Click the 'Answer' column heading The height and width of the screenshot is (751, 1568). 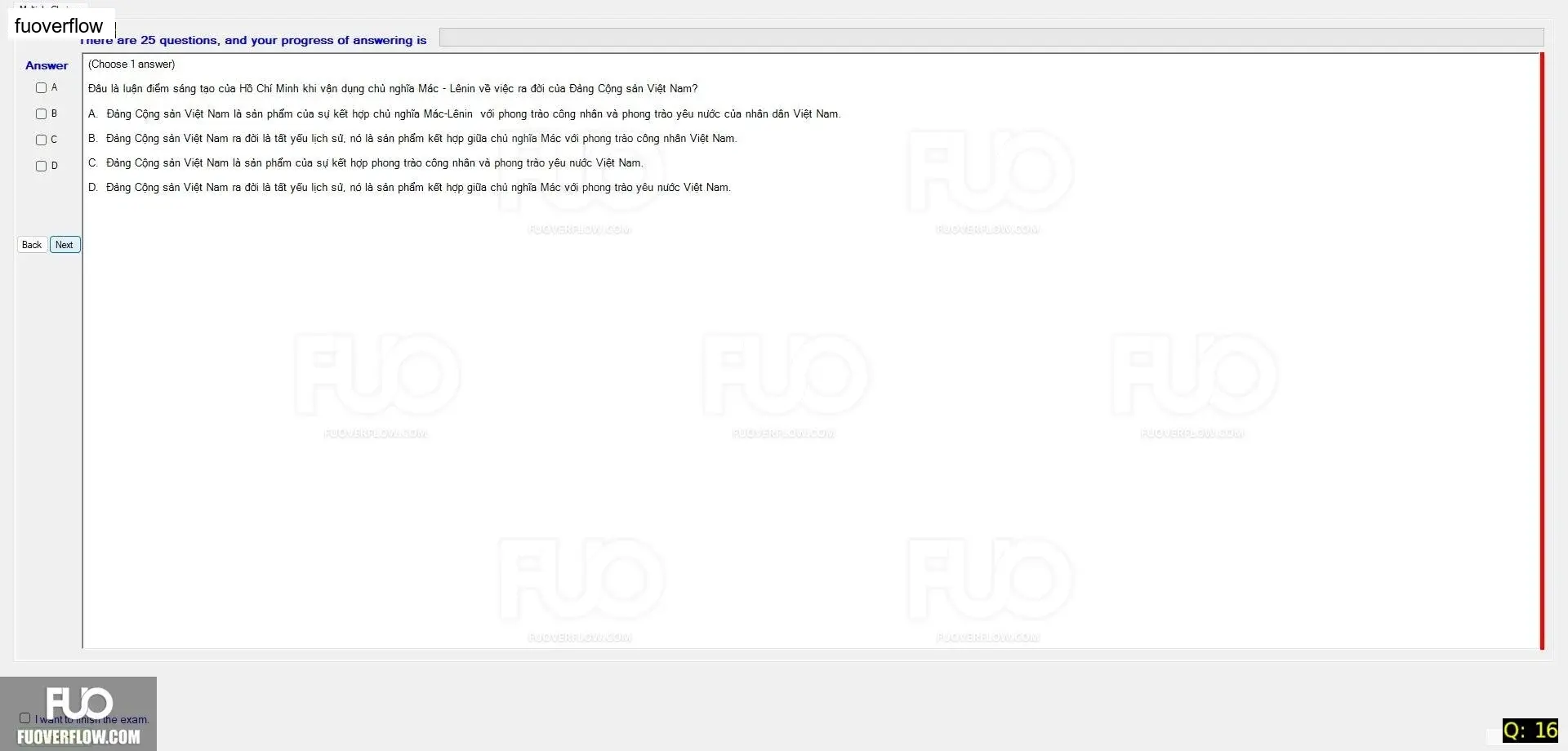[x=47, y=65]
